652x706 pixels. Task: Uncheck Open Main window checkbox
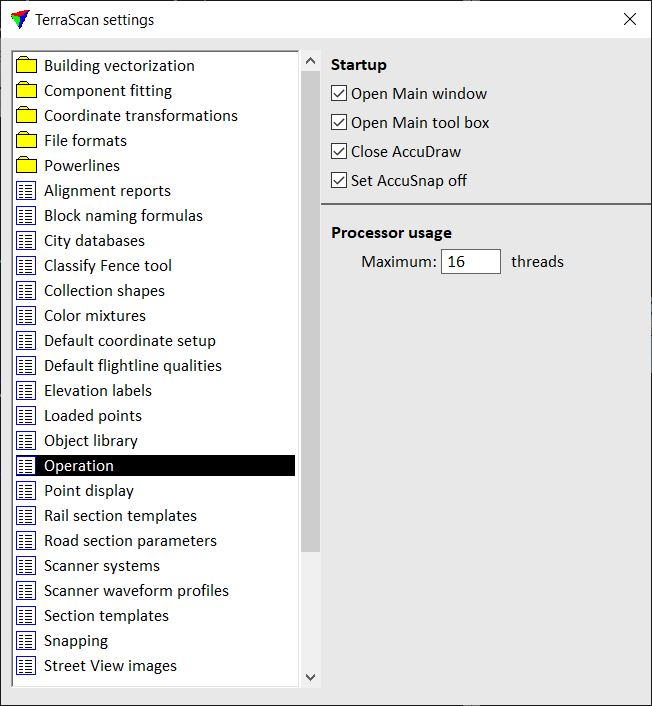coord(340,94)
